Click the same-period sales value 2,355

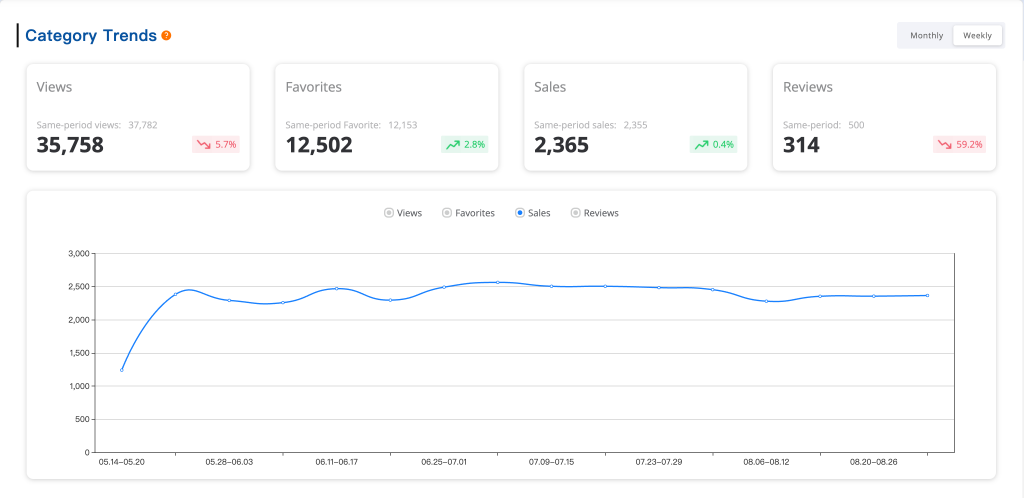pyautogui.click(x=635, y=125)
